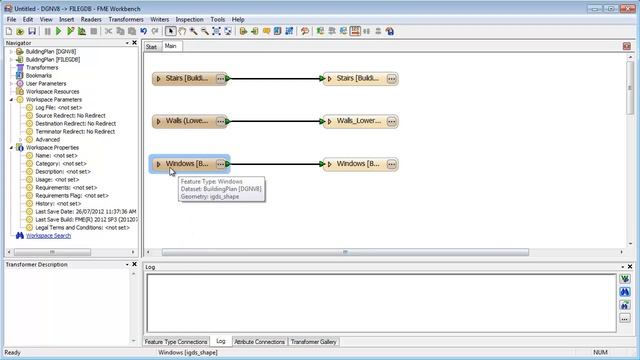The image size is (640, 360).
Task: Close the Main canvas tab using red button
Action: click(x=627, y=46)
